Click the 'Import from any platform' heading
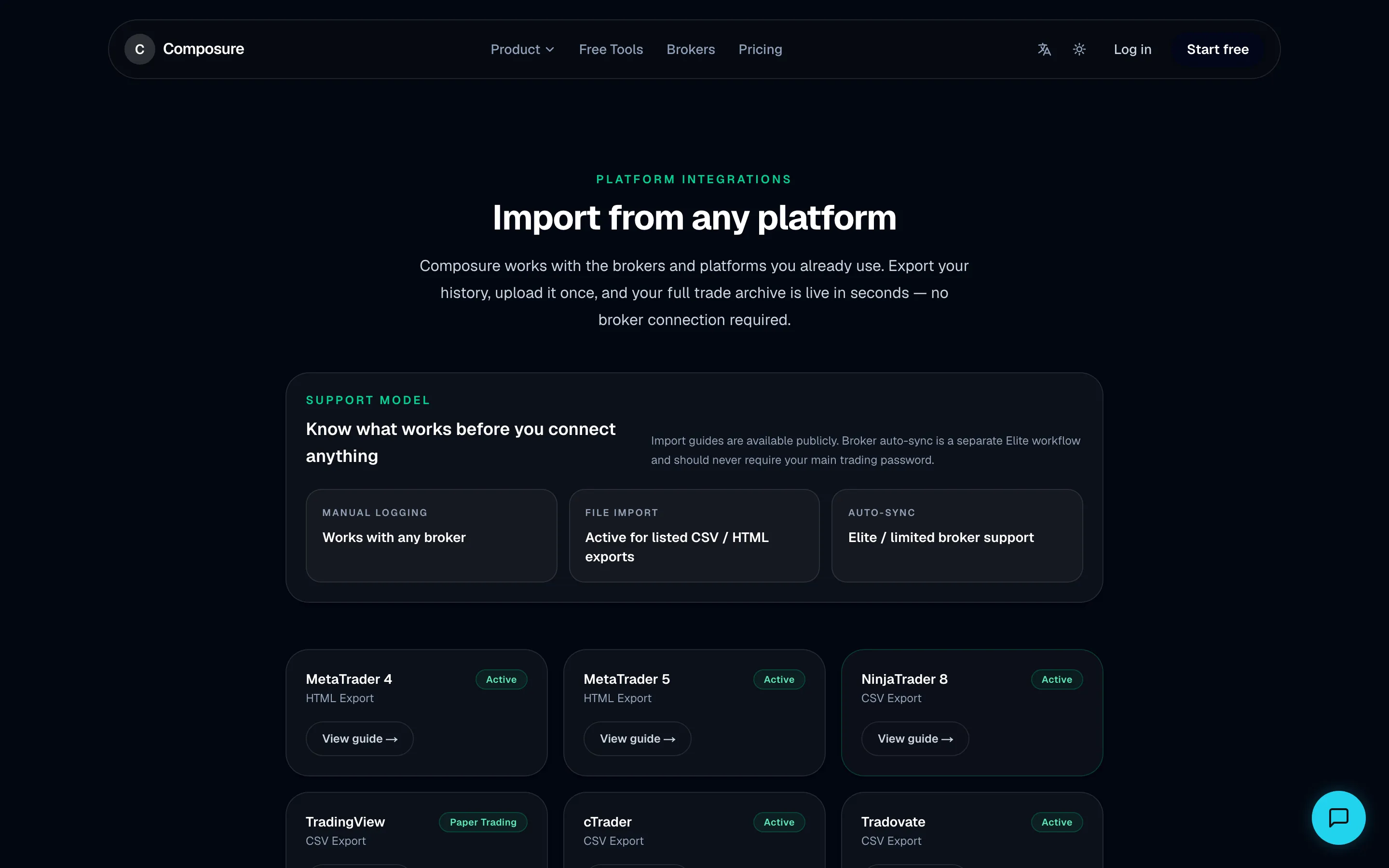 click(694, 218)
